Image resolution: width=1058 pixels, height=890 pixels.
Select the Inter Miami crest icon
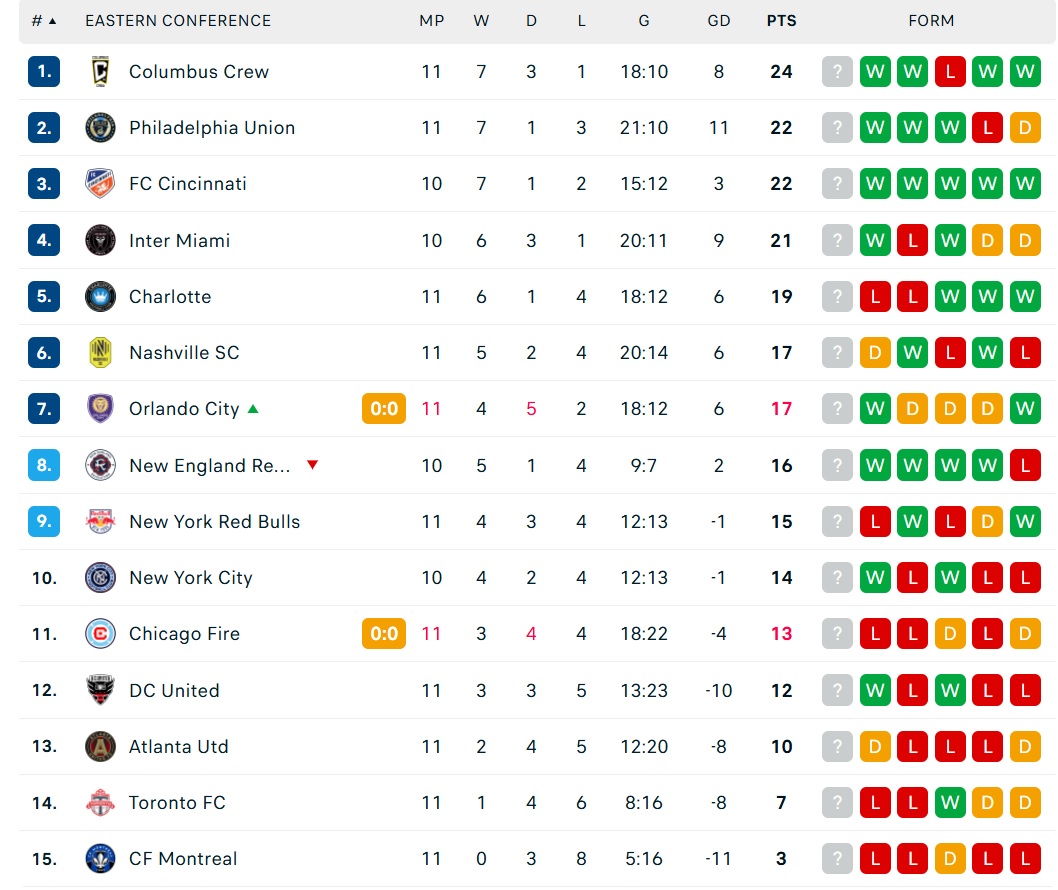coord(101,240)
